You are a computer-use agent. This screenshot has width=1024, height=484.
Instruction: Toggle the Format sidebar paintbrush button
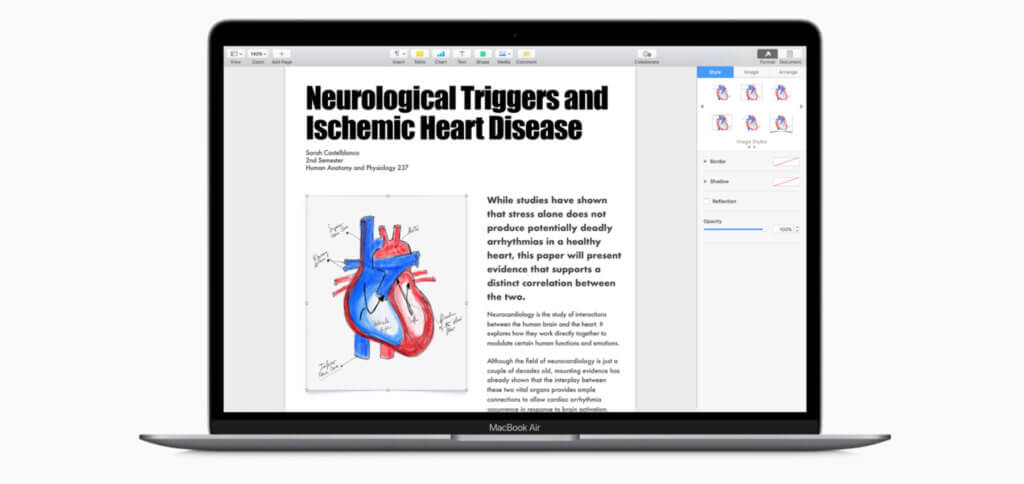[767, 54]
